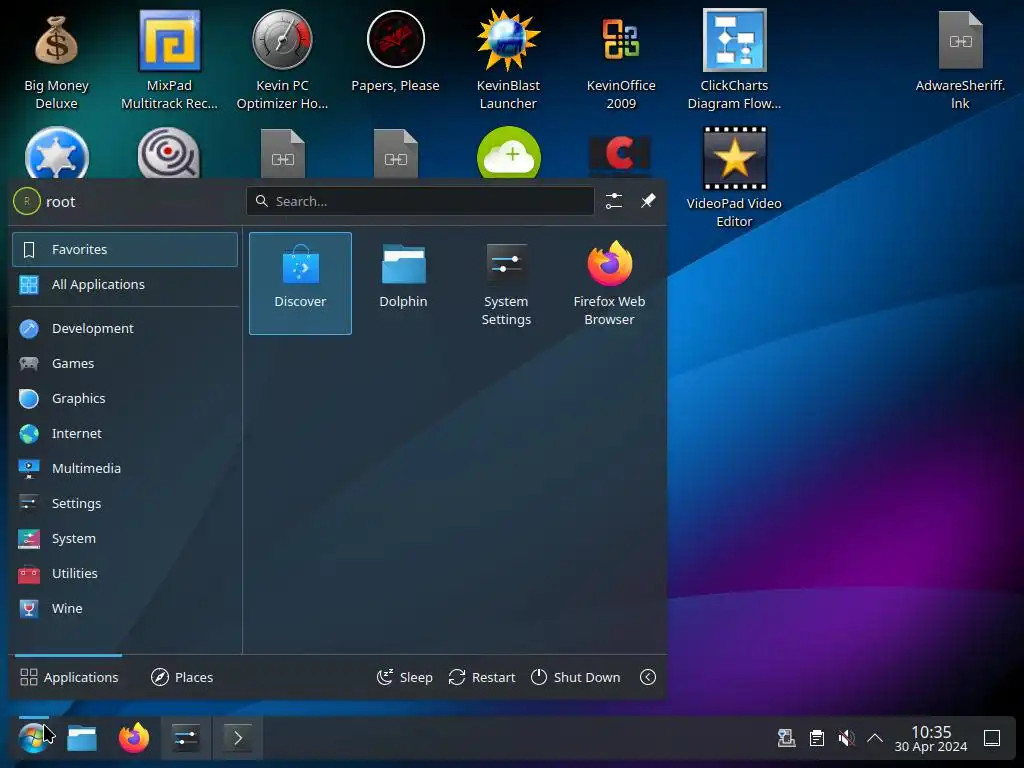Open Utilities category

pos(125,573)
